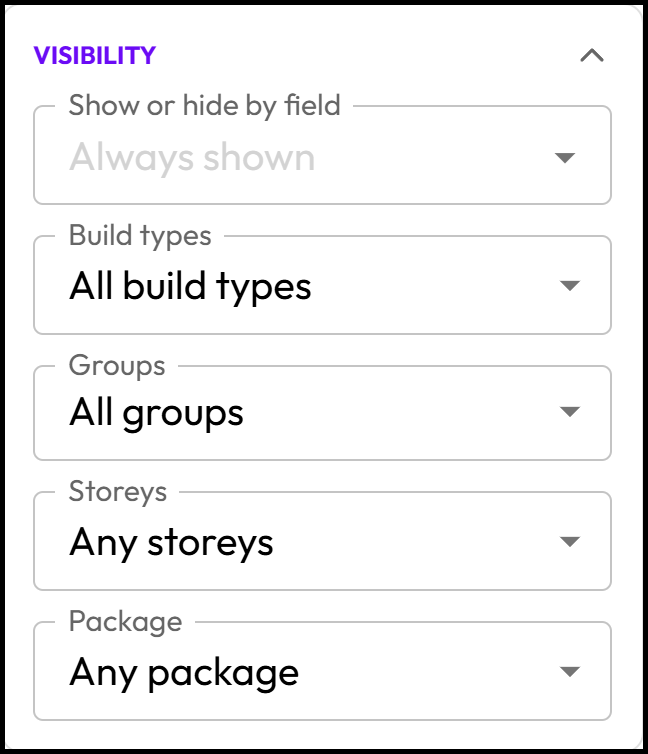
Task: Click the arrow beside Any storeys
Action: (x=570, y=542)
